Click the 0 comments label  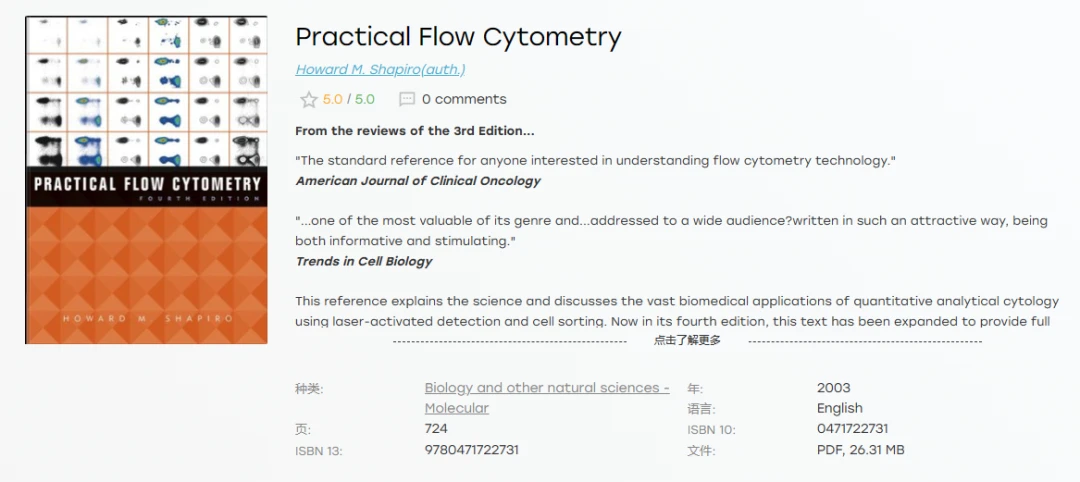point(464,99)
